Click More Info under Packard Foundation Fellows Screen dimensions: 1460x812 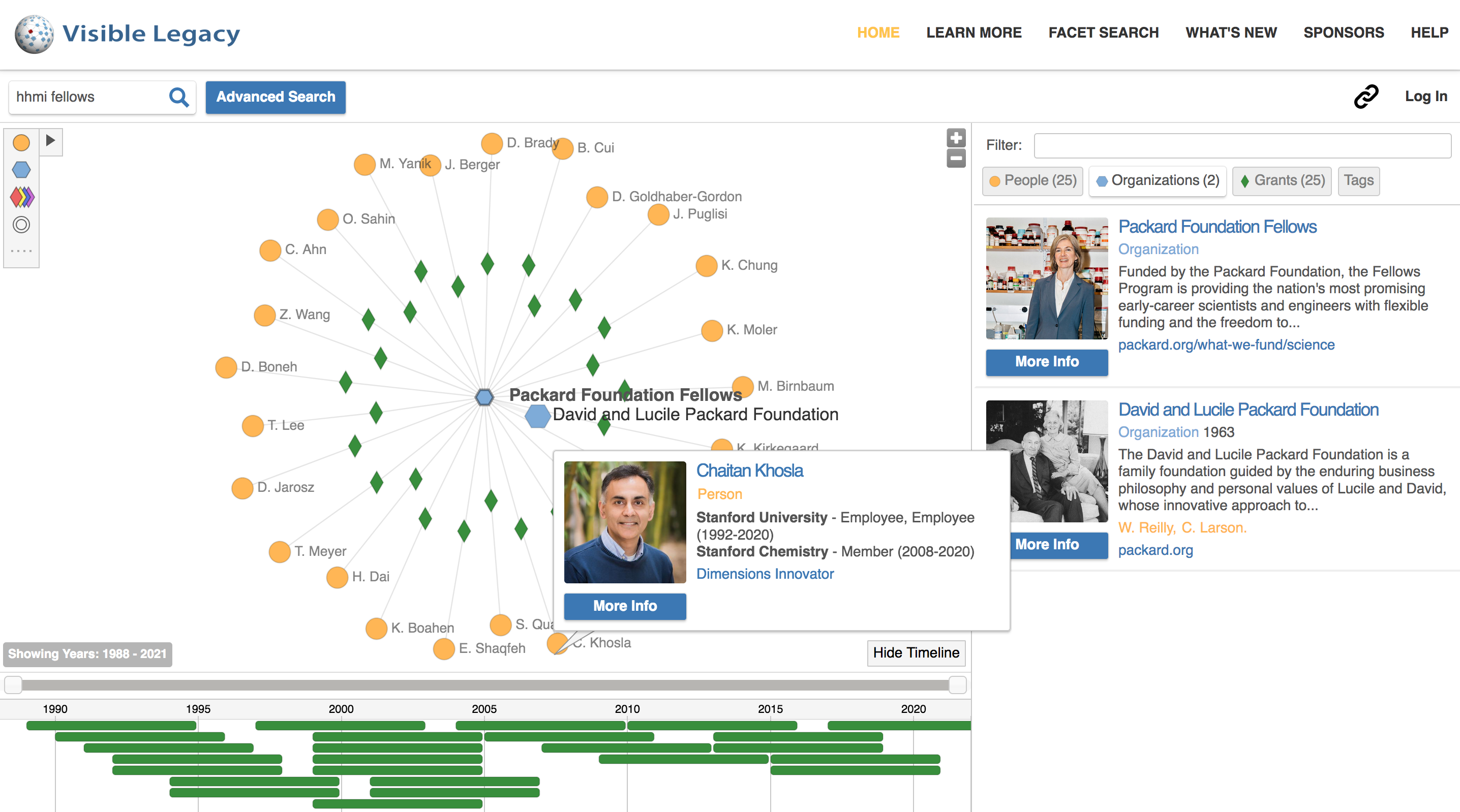[1047, 362]
